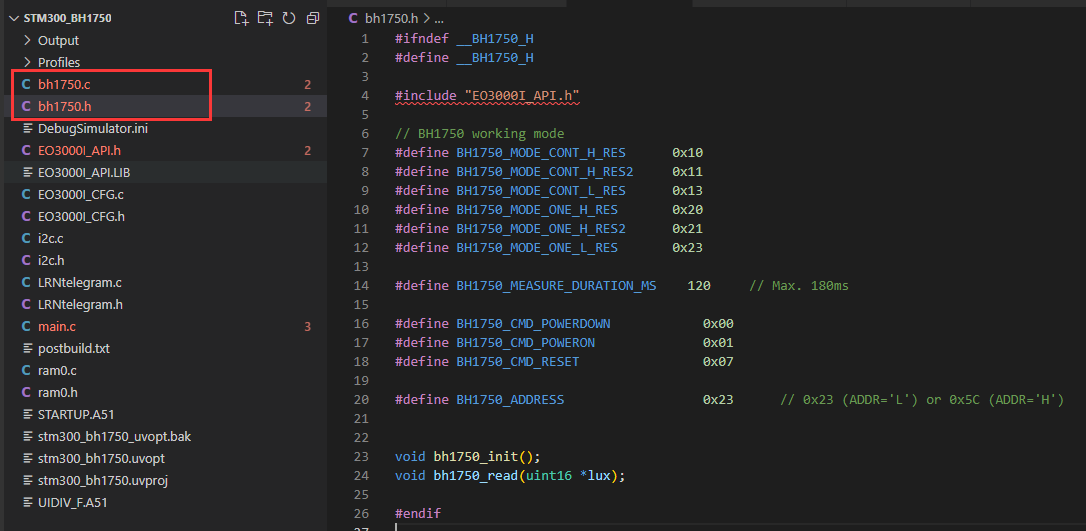Click the C file icon beside main.c
The width and height of the screenshot is (1086, 531).
pyautogui.click(x=26, y=326)
